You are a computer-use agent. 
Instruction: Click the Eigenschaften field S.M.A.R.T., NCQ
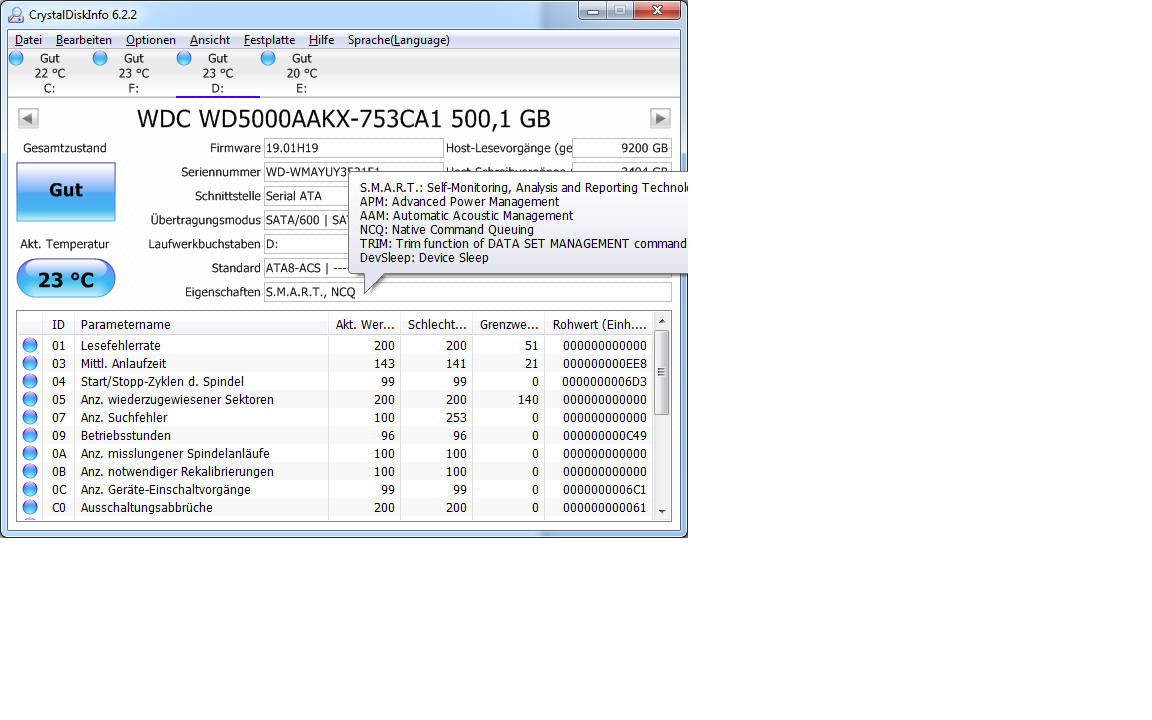point(467,292)
